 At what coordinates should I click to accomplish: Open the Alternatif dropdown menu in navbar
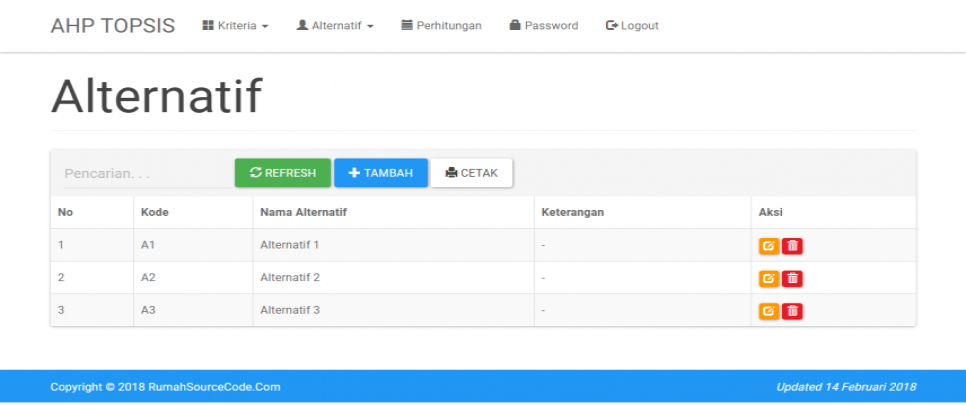[x=335, y=26]
